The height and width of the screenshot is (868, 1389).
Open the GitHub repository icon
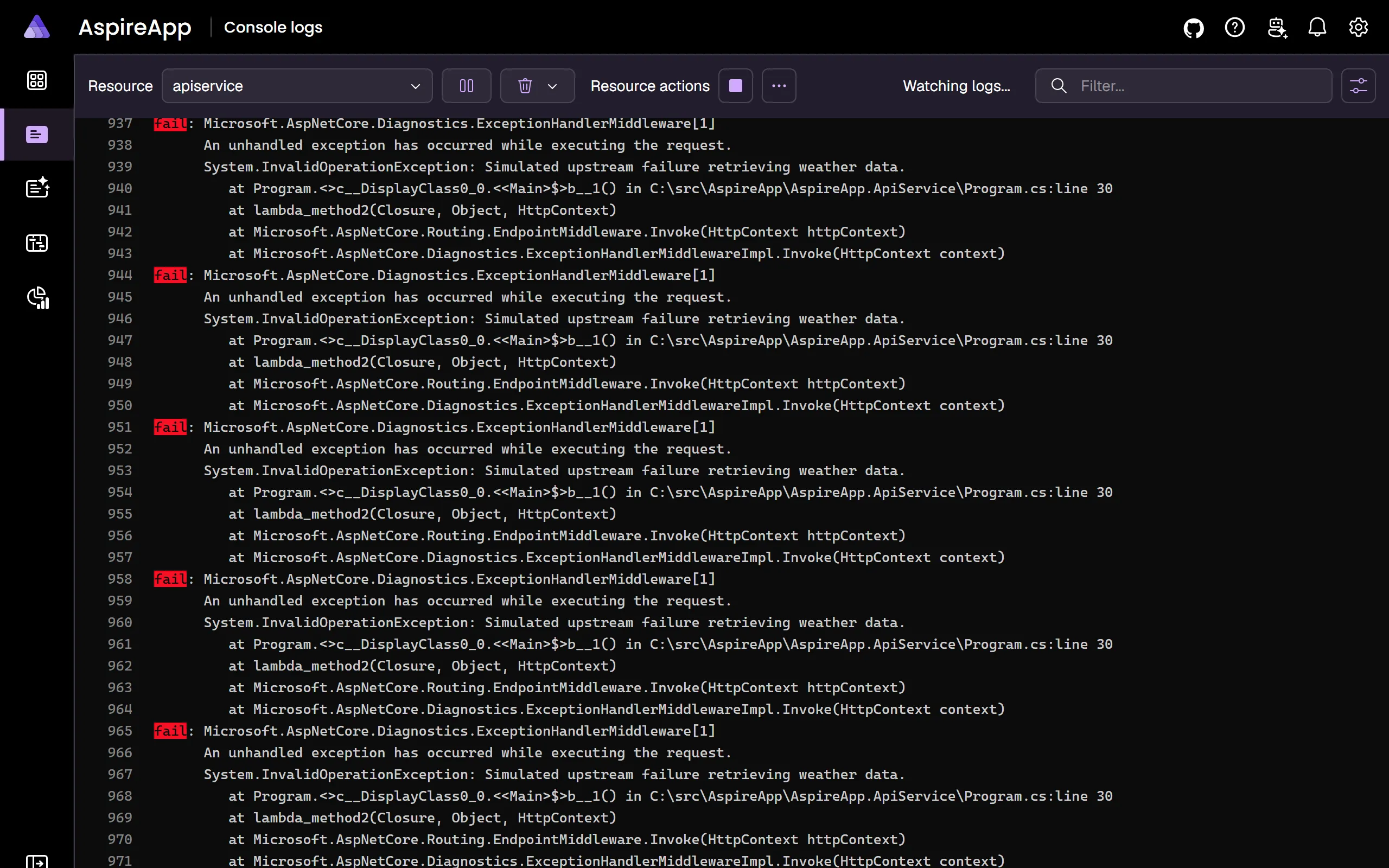1193,28
